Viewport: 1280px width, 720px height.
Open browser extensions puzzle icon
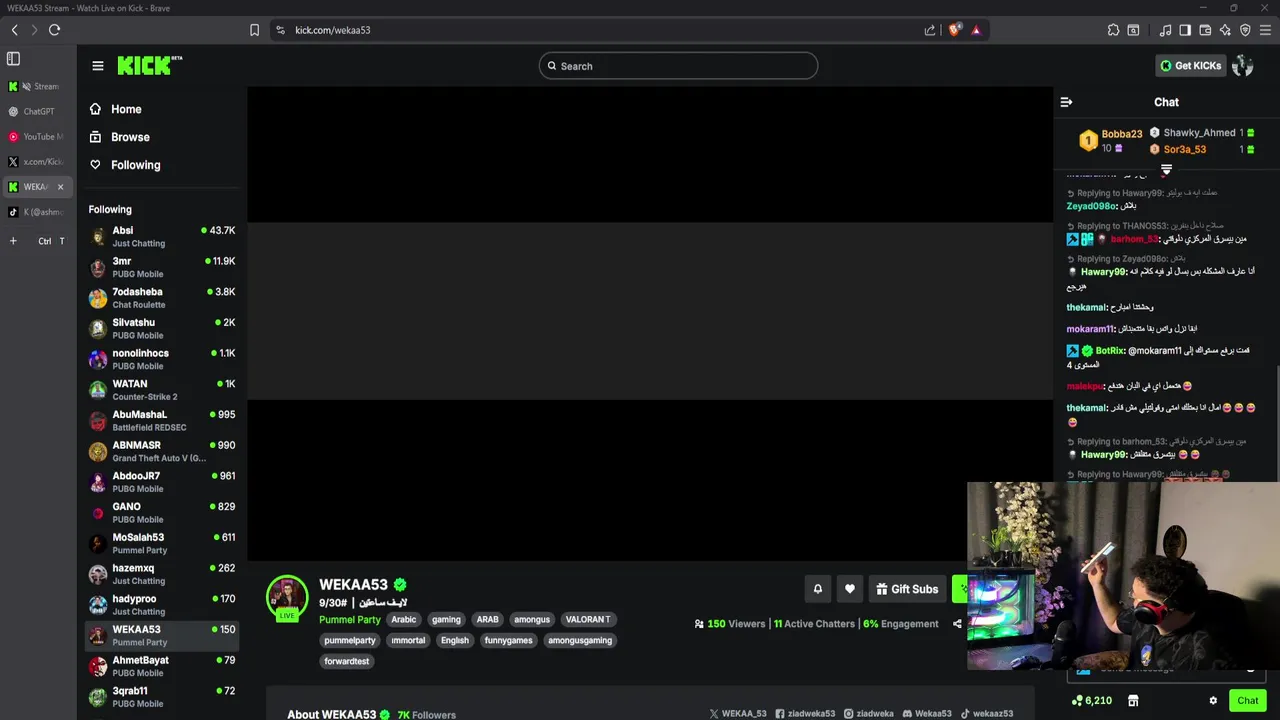click(1113, 30)
